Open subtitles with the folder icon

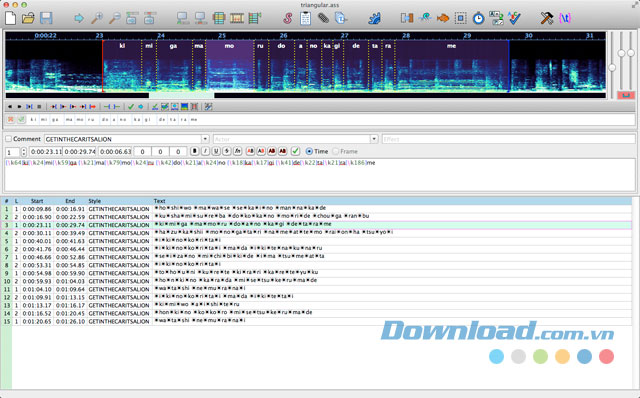click(x=28, y=18)
